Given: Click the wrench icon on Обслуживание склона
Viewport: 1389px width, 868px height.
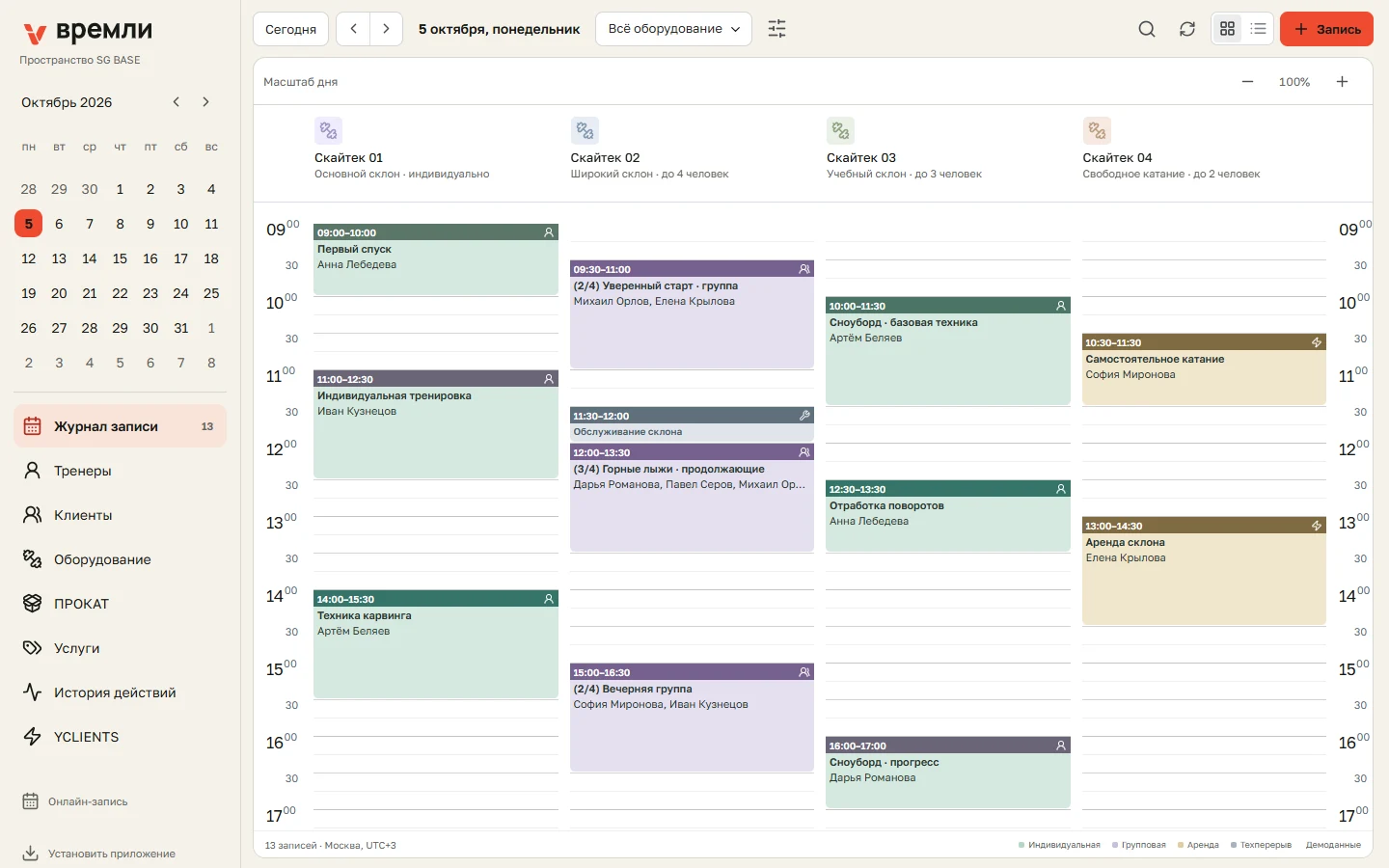Looking at the screenshot, I should tap(804, 416).
